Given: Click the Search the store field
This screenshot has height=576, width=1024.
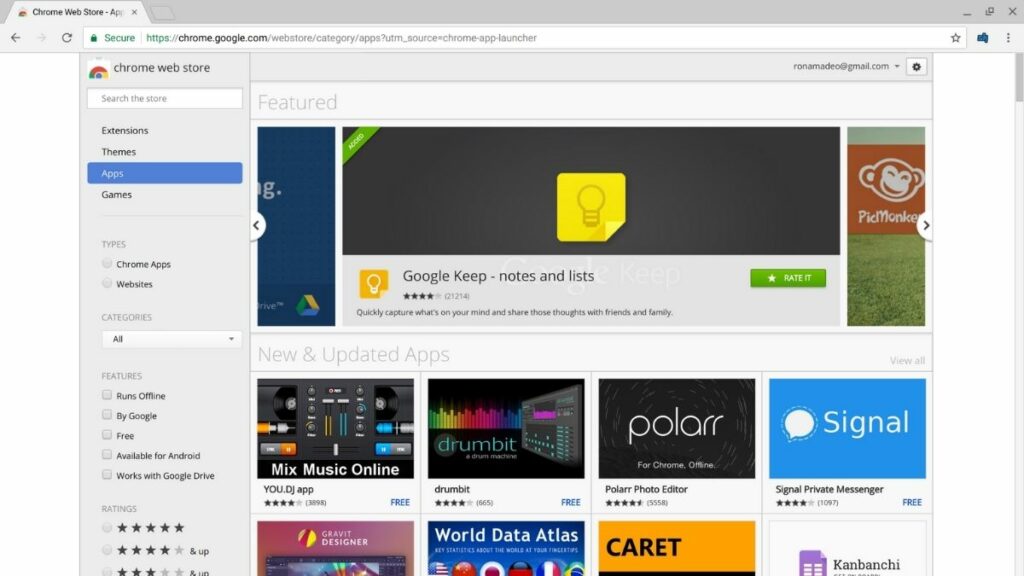Looking at the screenshot, I should [x=164, y=98].
